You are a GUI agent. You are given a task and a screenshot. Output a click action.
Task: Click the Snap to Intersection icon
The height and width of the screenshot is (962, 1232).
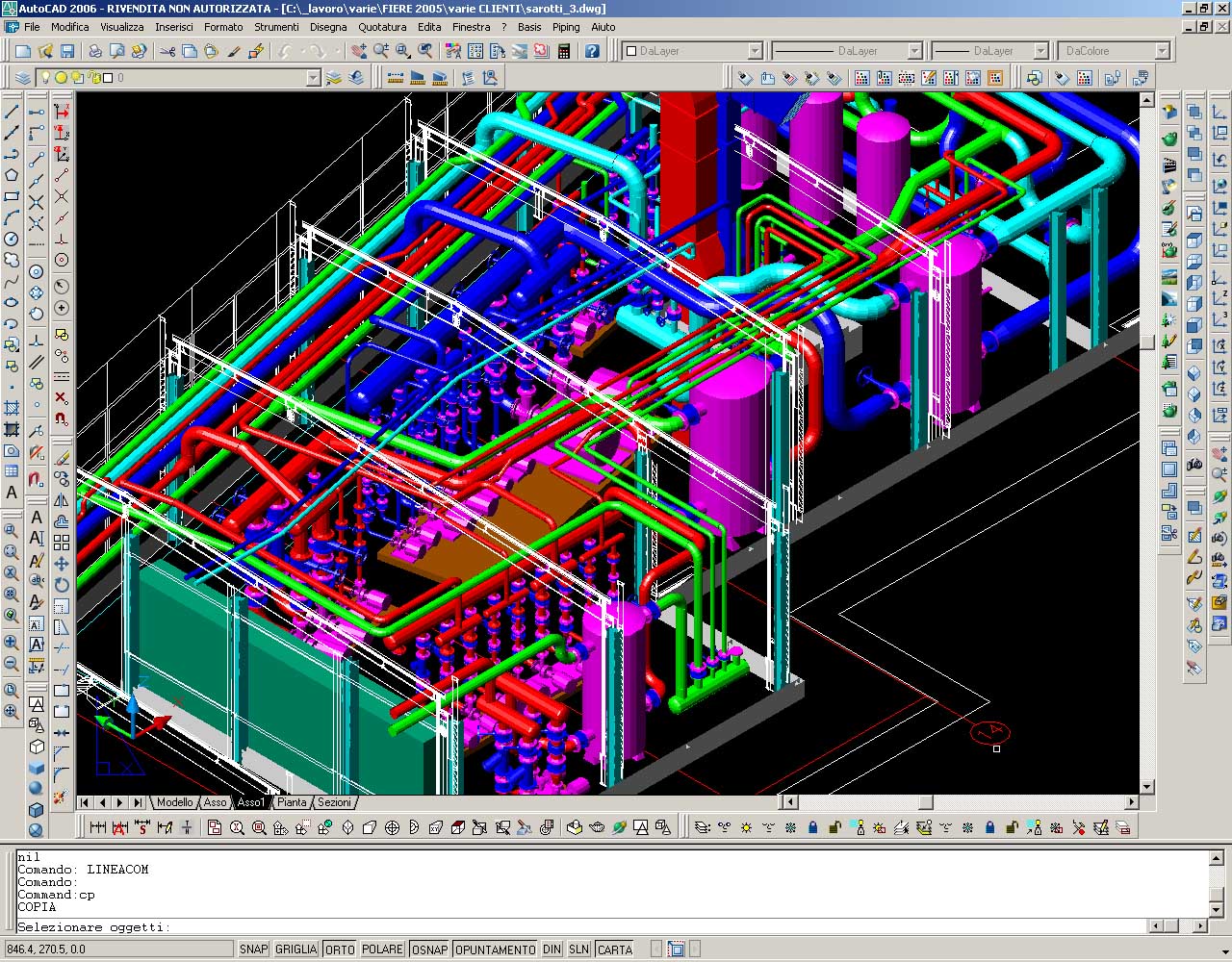click(x=37, y=202)
